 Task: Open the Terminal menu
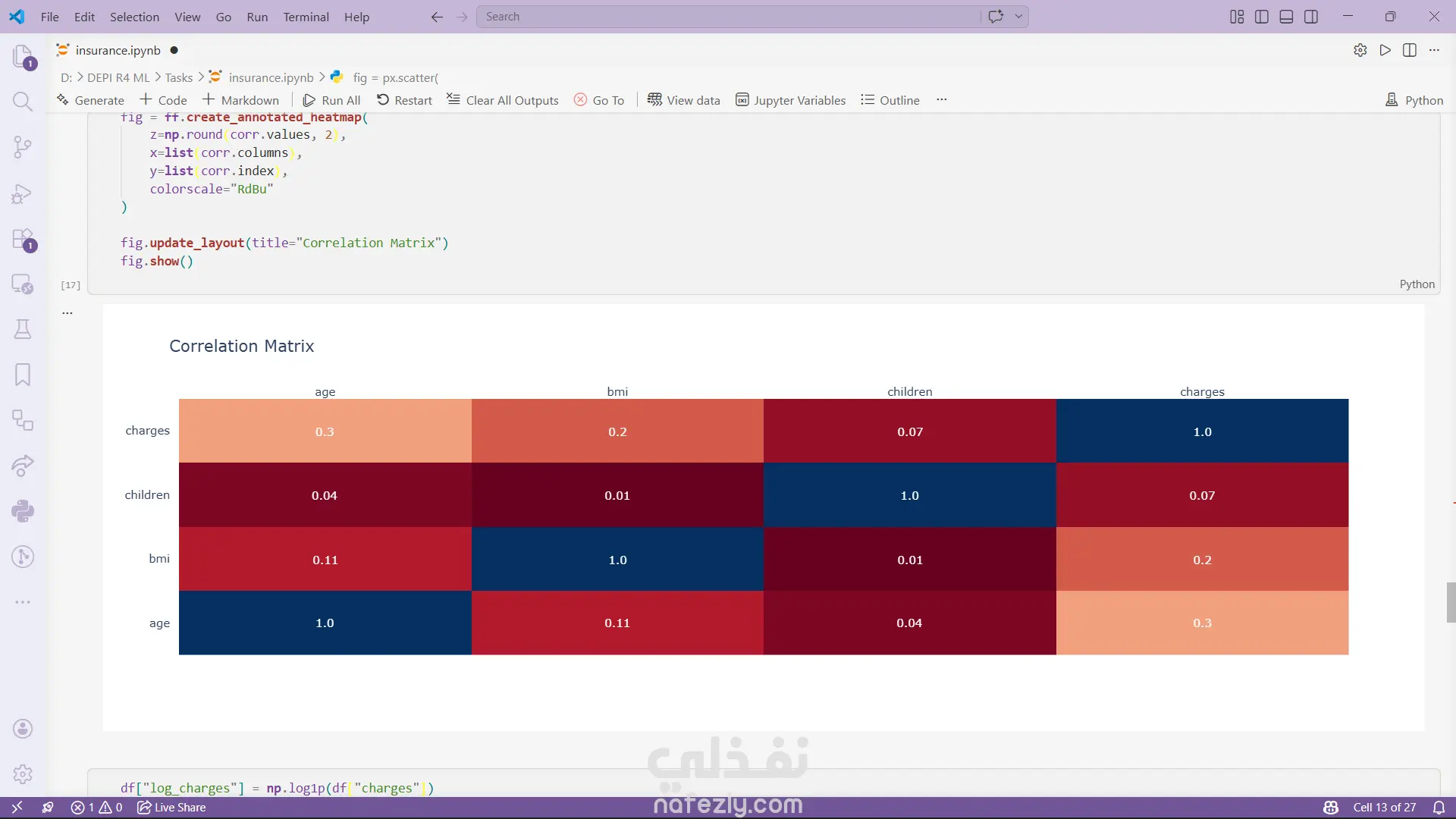click(x=306, y=17)
